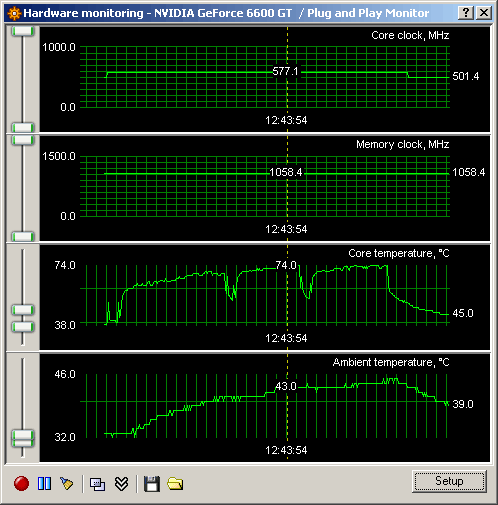Click the gear icon in the title bar
Viewport: 498px width, 505px height.
[x=14, y=13]
